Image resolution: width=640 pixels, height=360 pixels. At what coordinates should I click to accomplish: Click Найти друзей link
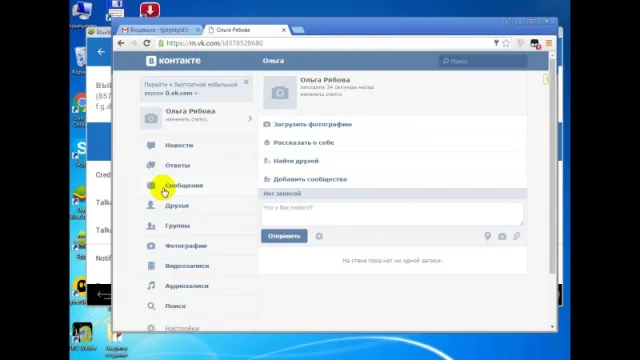[296, 161]
